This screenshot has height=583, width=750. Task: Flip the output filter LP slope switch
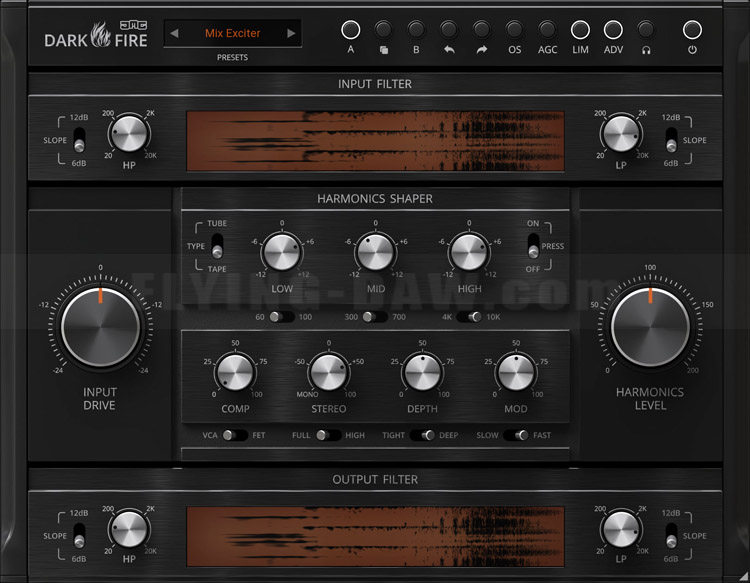tap(671, 536)
